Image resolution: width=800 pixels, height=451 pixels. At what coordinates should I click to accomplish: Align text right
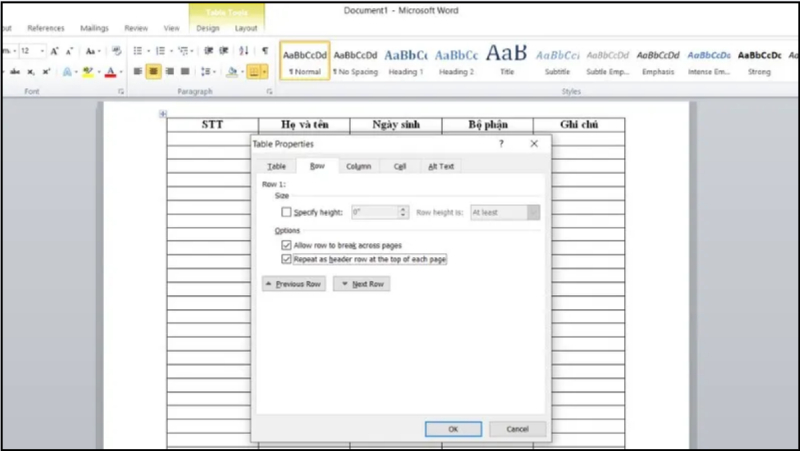[169, 71]
